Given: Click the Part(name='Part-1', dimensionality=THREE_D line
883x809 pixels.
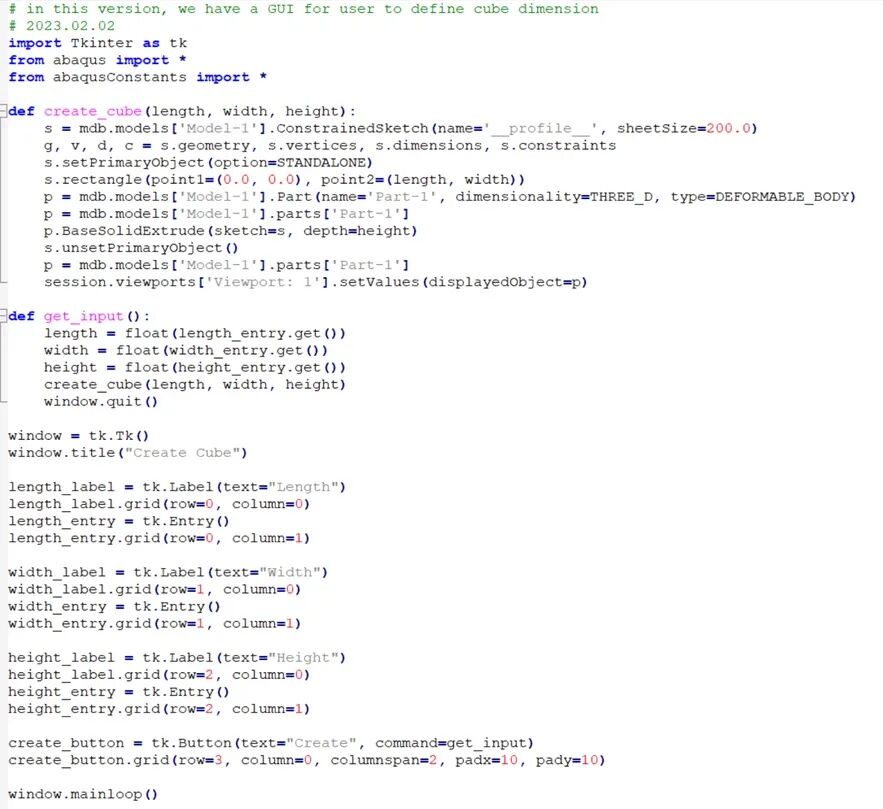Looking at the screenshot, I should pos(449,197).
